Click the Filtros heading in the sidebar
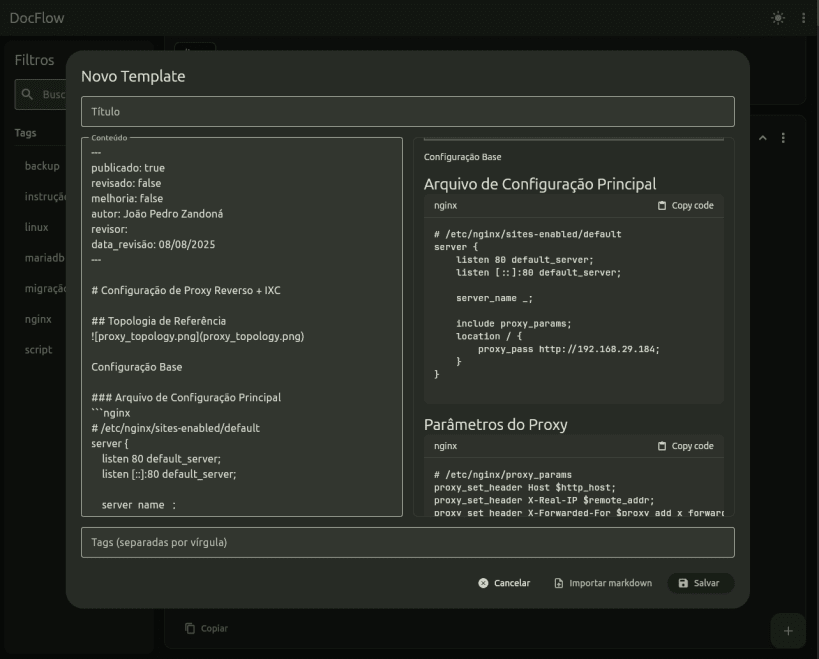Image resolution: width=819 pixels, height=659 pixels. click(x=34, y=60)
